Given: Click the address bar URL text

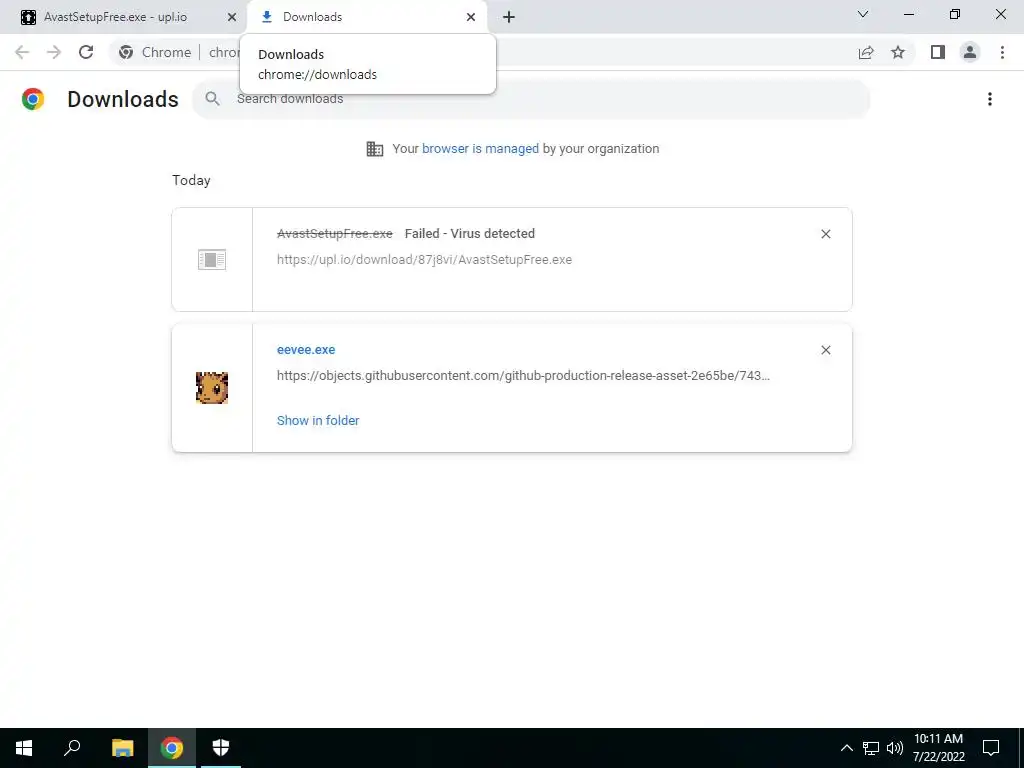Looking at the screenshot, I should [x=224, y=52].
